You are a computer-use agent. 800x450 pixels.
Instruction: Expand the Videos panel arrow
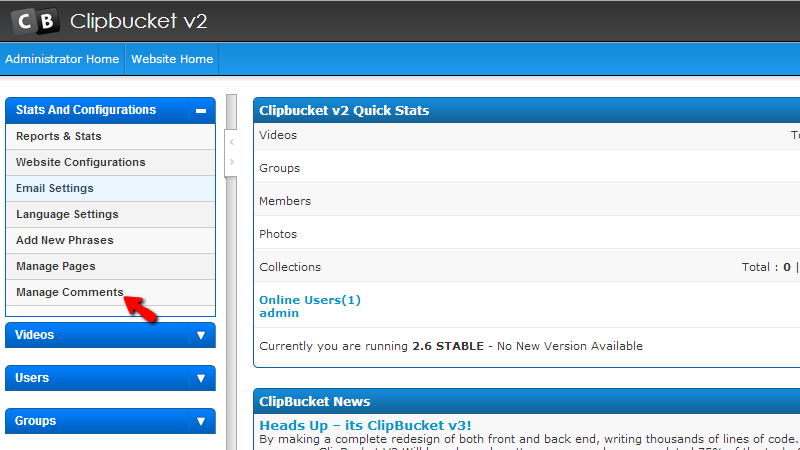point(201,335)
